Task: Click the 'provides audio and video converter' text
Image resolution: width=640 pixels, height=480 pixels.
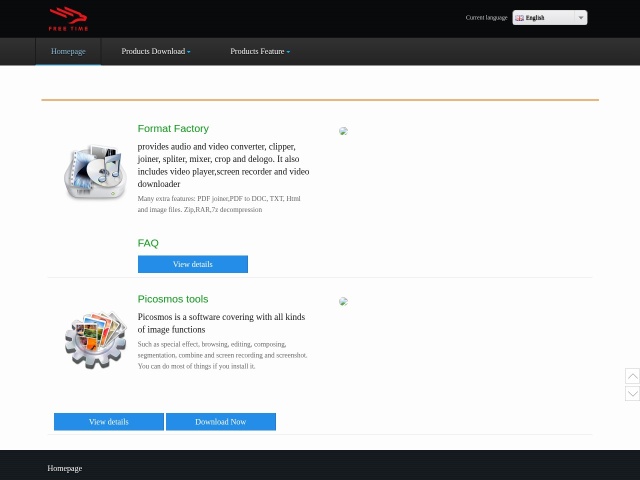Action: click(223, 165)
